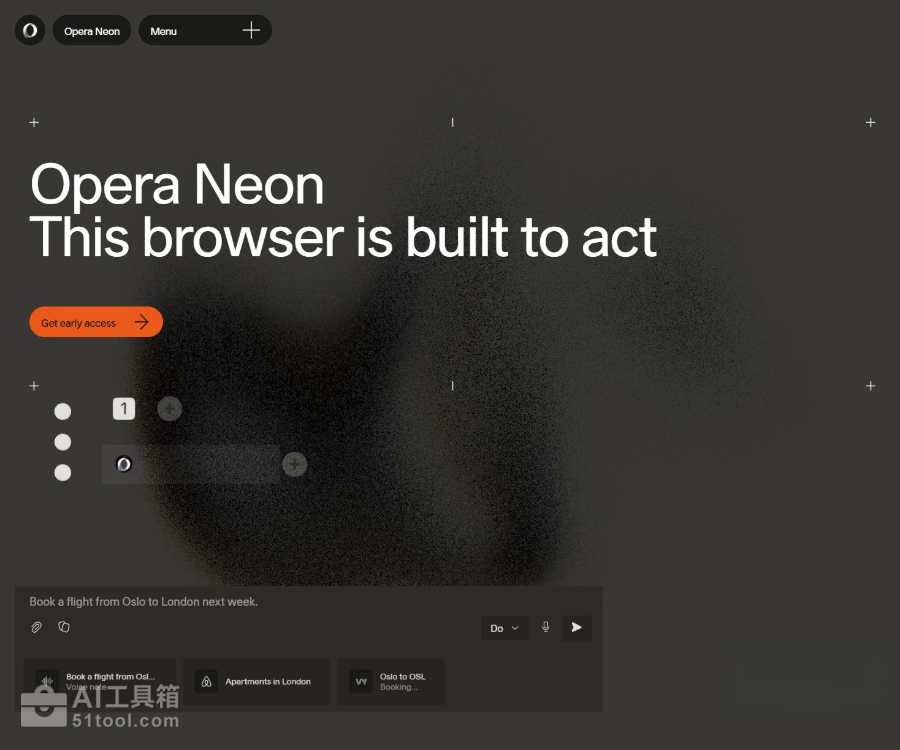Click the tabs context icon beside paperclip

click(x=64, y=627)
